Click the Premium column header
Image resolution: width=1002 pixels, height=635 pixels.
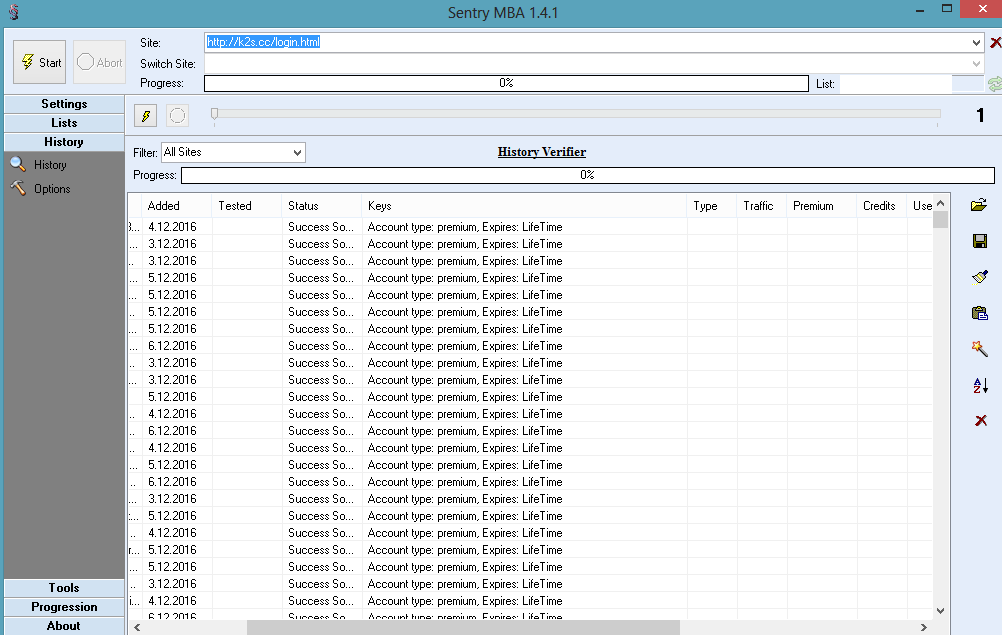tap(822, 206)
